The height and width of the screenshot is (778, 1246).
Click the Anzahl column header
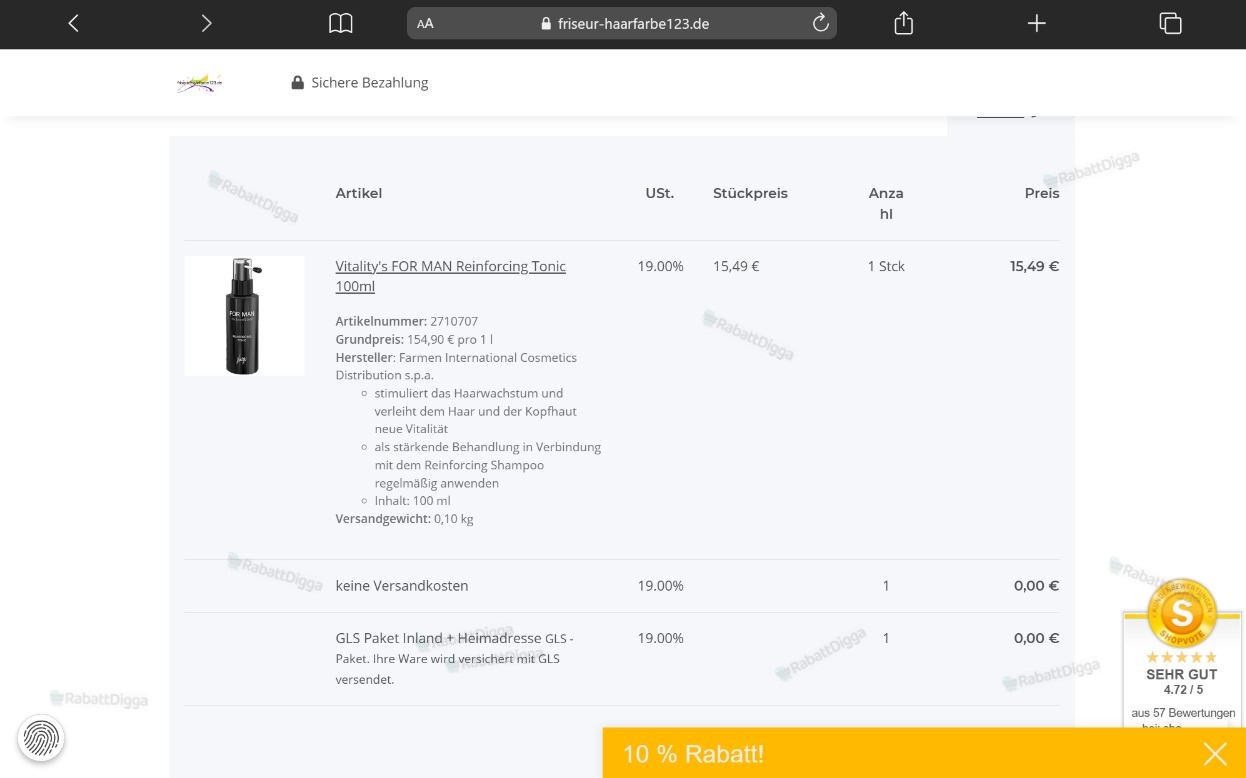point(886,203)
